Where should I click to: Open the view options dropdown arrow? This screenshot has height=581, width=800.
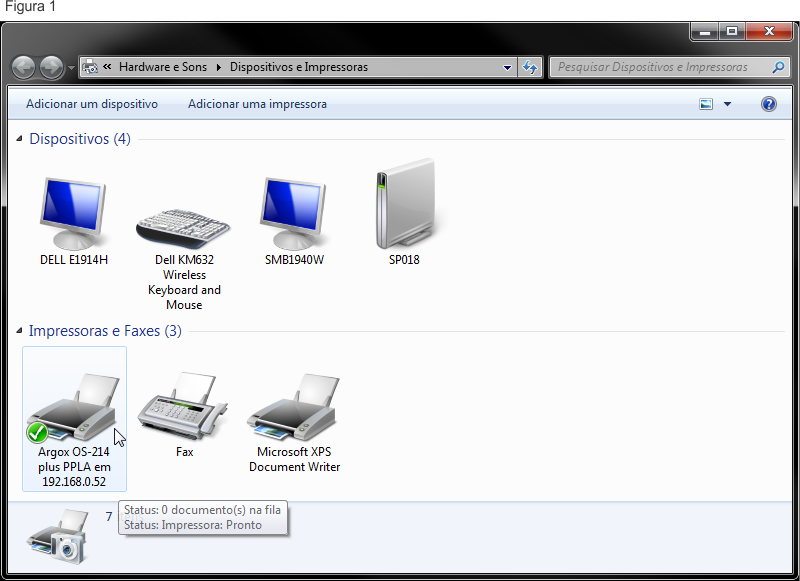(728, 104)
